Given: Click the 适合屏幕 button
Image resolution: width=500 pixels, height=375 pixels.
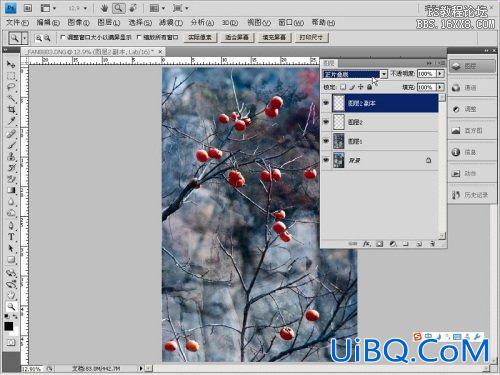Looking at the screenshot, I should (x=237, y=37).
